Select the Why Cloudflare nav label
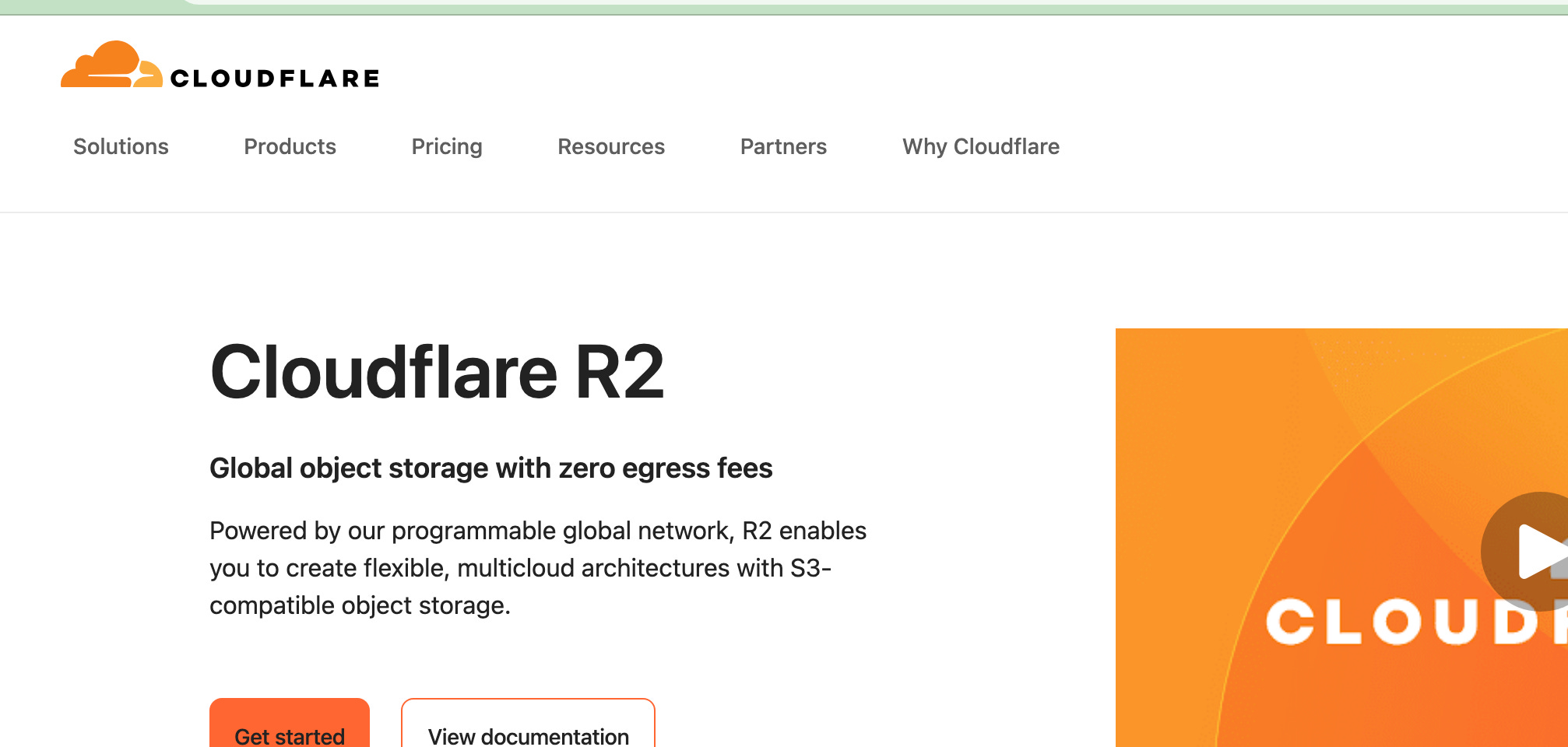The image size is (1568, 747). click(980, 146)
